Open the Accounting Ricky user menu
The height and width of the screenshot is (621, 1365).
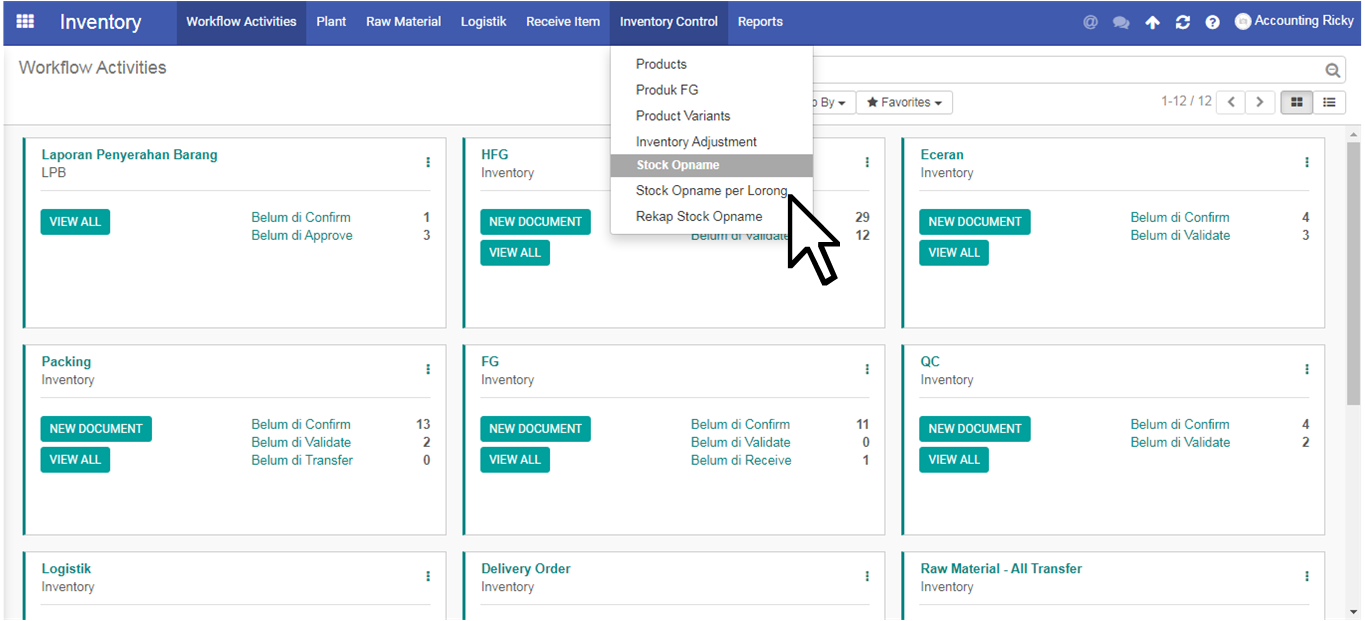tap(1294, 21)
